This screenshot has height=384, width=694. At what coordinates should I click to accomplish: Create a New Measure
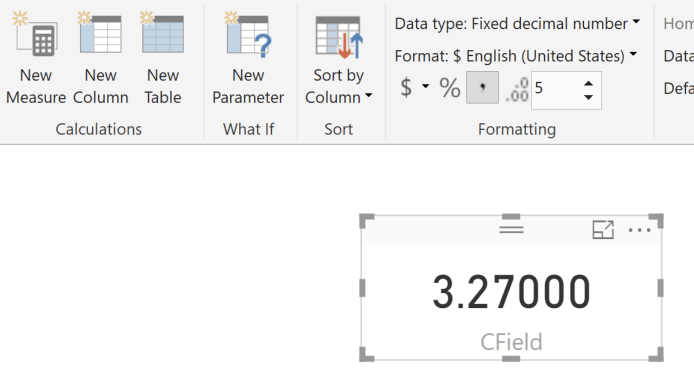click(36, 59)
